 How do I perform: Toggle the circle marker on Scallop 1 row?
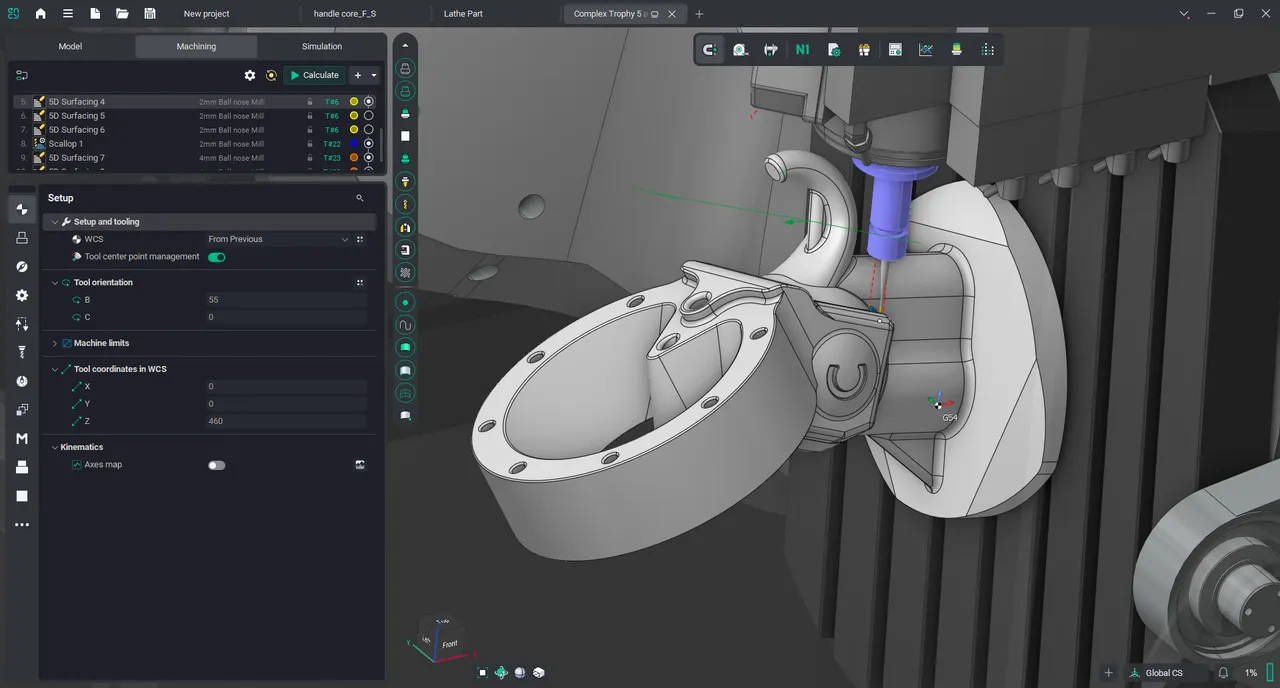coord(368,144)
